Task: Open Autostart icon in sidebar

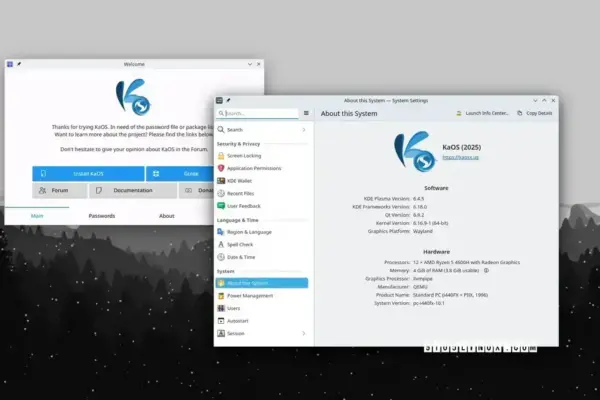Action: point(221,321)
